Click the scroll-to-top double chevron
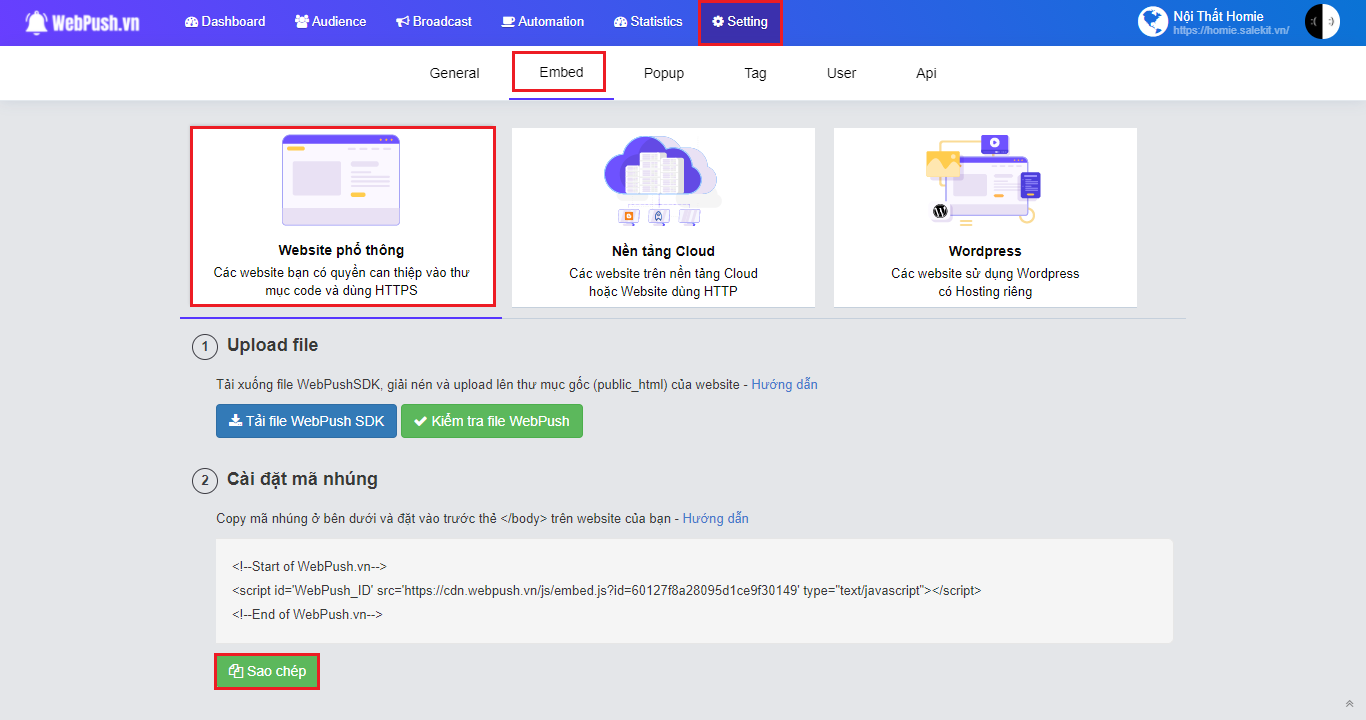 point(1349,704)
